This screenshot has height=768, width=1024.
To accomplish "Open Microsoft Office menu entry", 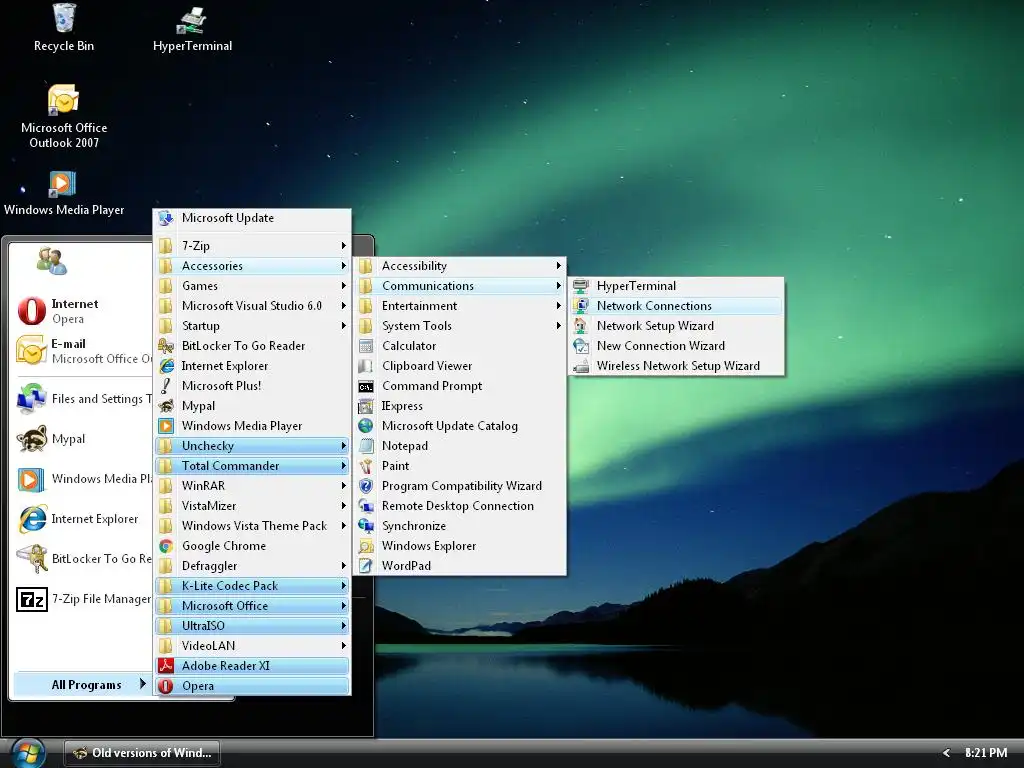I will [x=252, y=606].
